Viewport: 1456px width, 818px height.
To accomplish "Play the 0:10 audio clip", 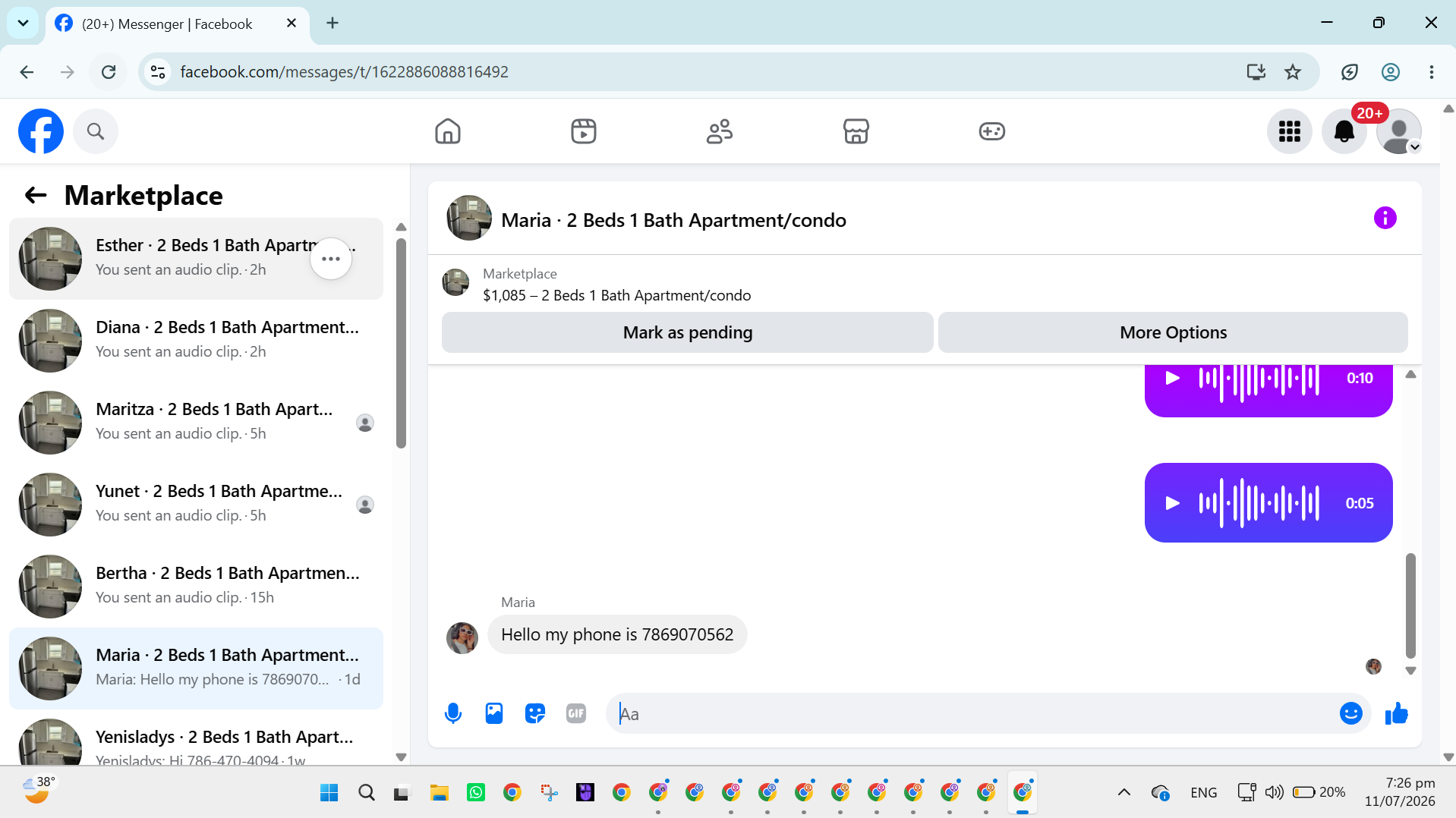I will [x=1173, y=378].
